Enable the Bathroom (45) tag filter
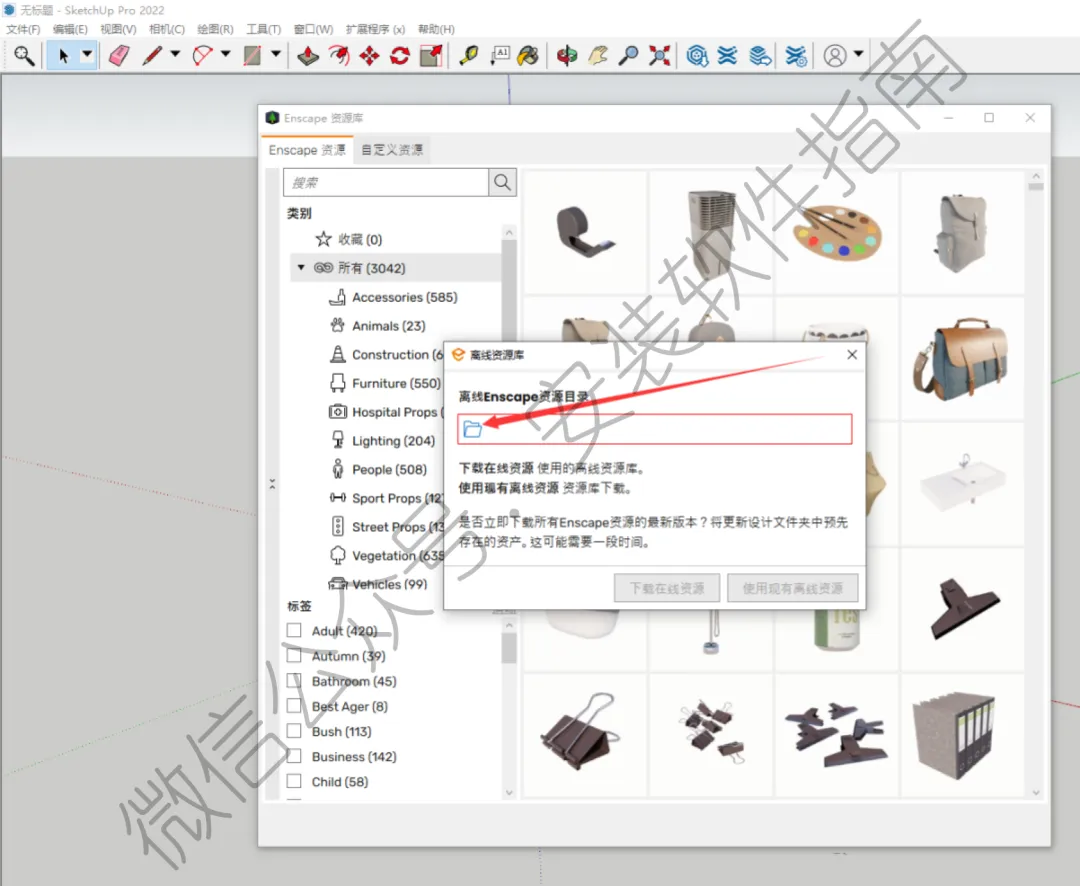The width and height of the screenshot is (1080, 886). [294, 681]
